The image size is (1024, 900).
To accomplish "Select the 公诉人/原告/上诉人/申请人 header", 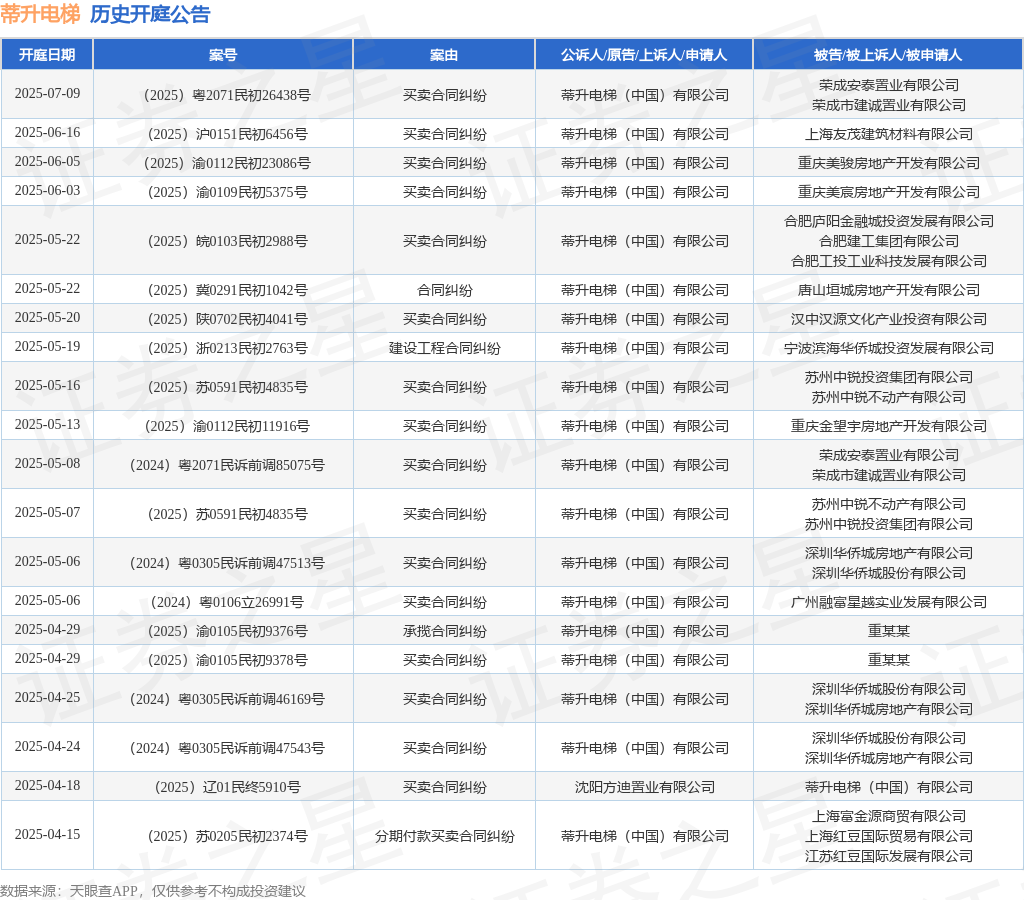I will coord(644,55).
